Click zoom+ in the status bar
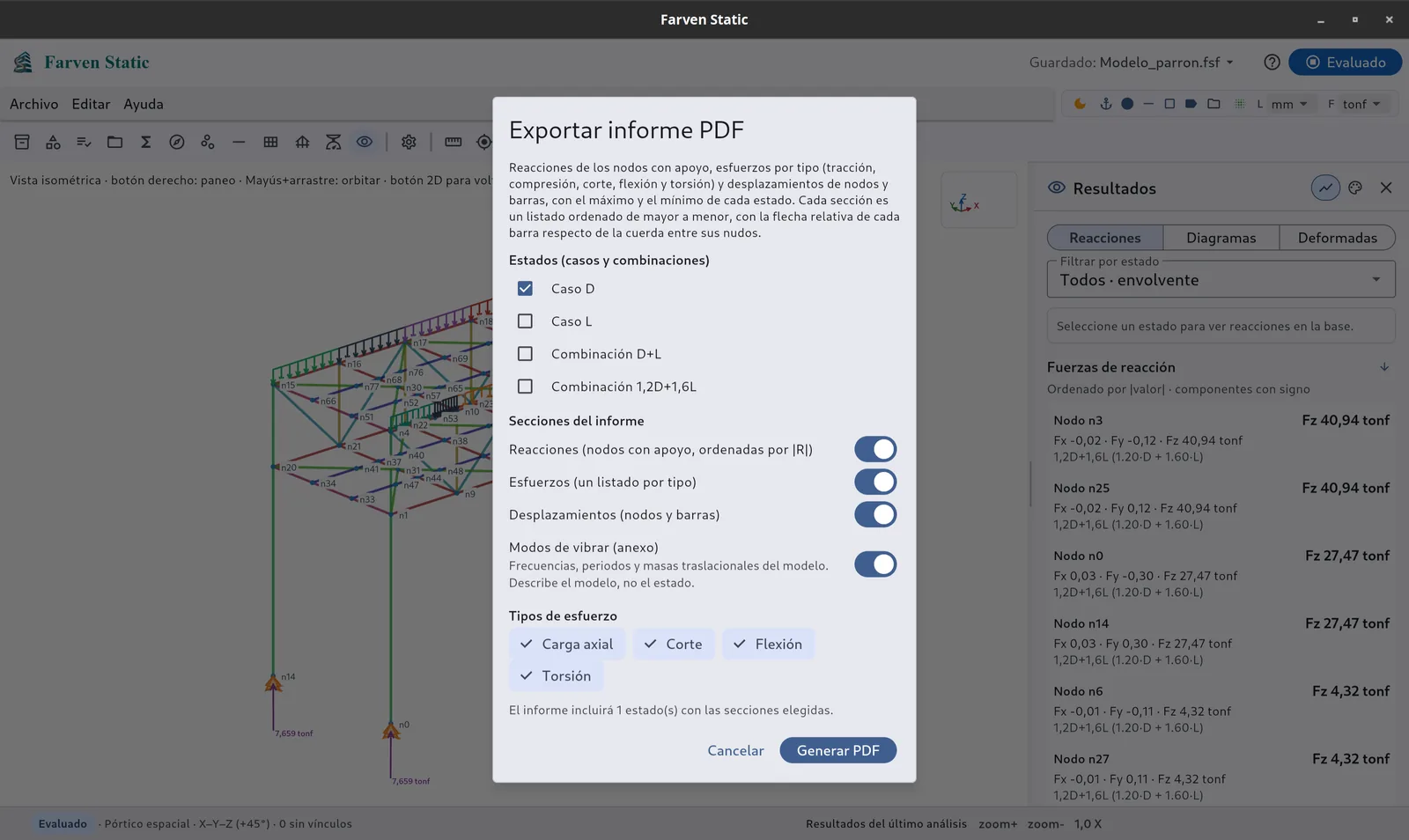 click(998, 824)
